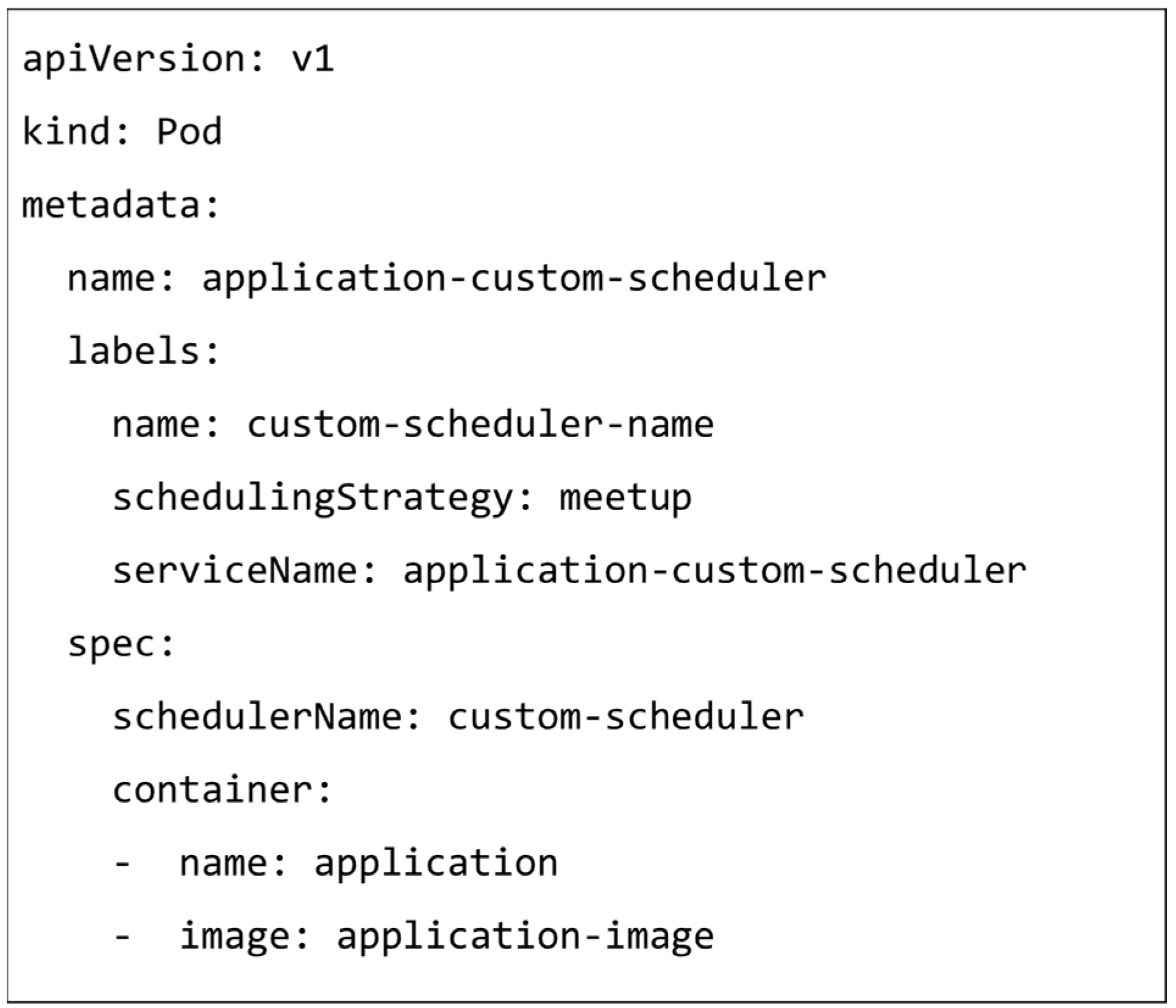The image size is (1176, 1008).
Task: Click the custom-scheduler value after schedulerName
Action: coord(626,717)
